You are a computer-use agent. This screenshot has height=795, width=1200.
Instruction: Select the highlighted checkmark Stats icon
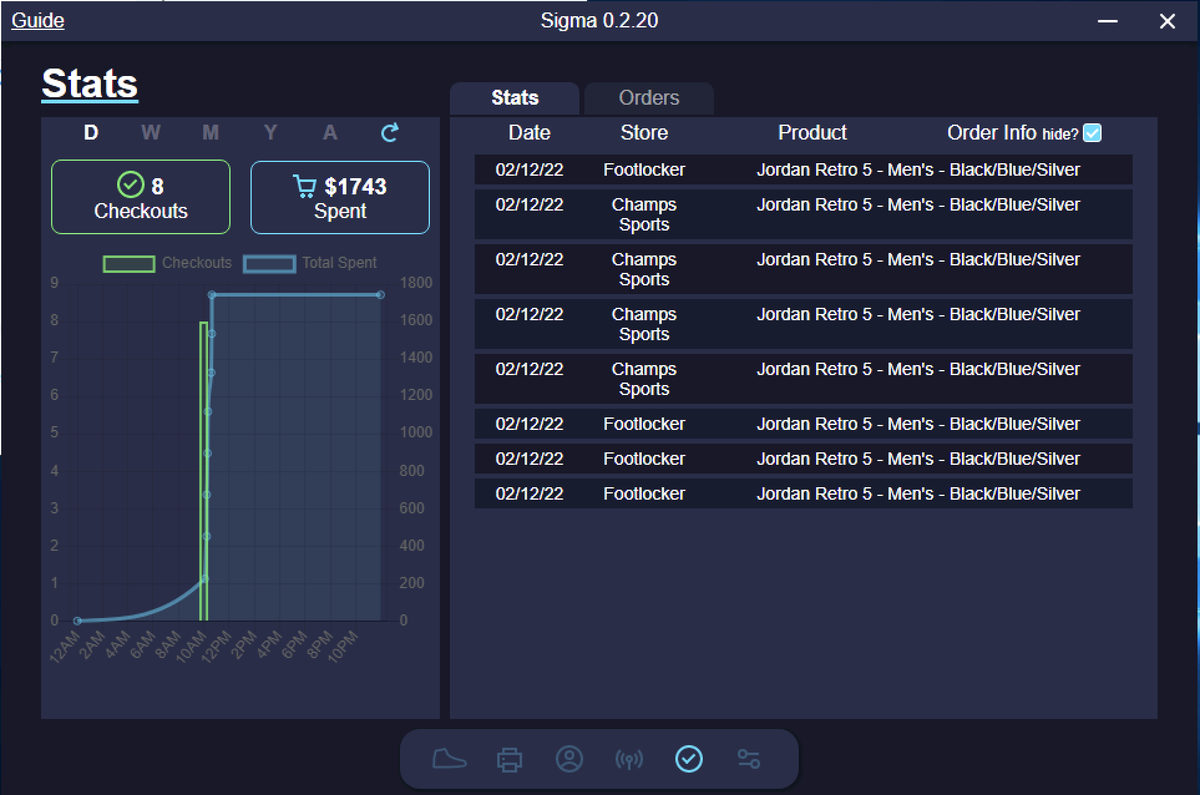[689, 759]
